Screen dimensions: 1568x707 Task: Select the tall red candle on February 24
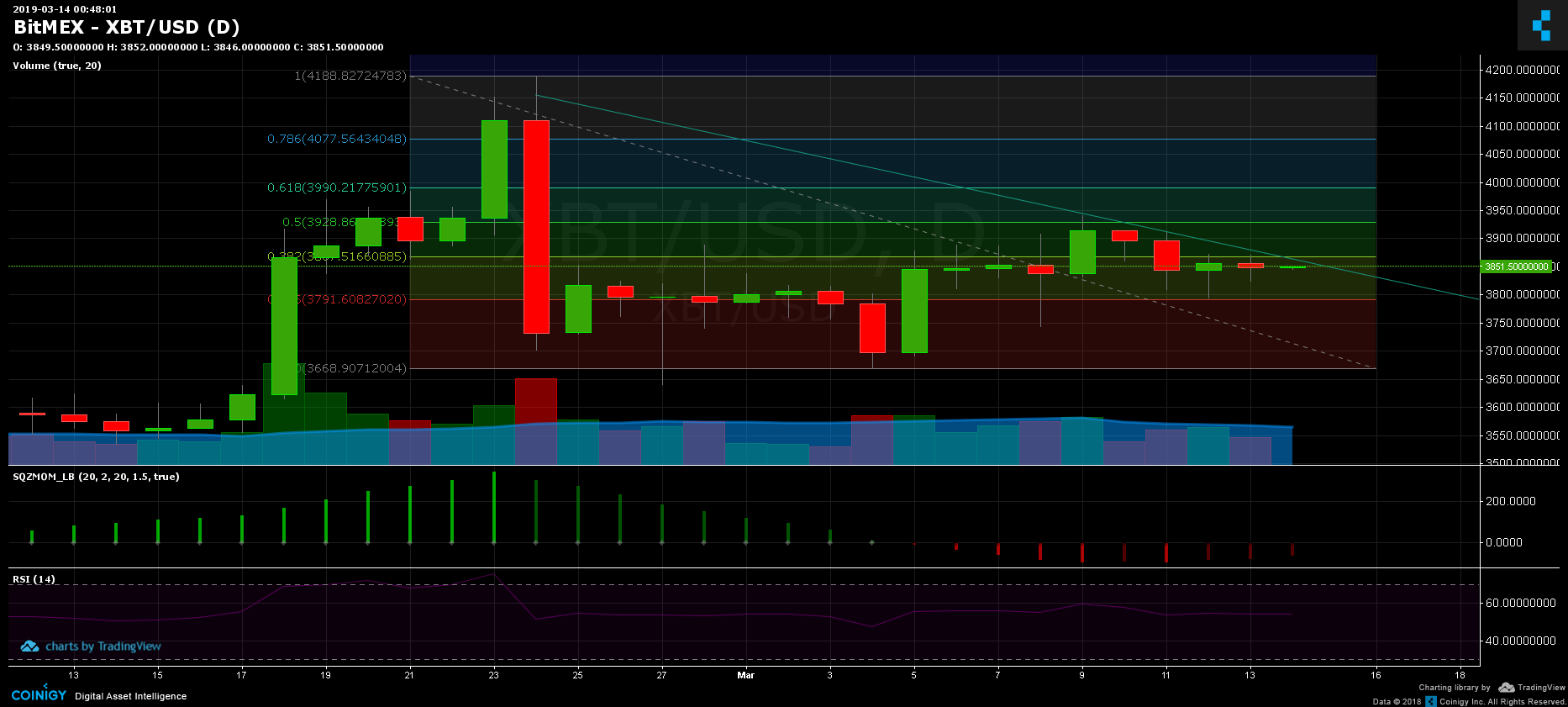(x=536, y=227)
